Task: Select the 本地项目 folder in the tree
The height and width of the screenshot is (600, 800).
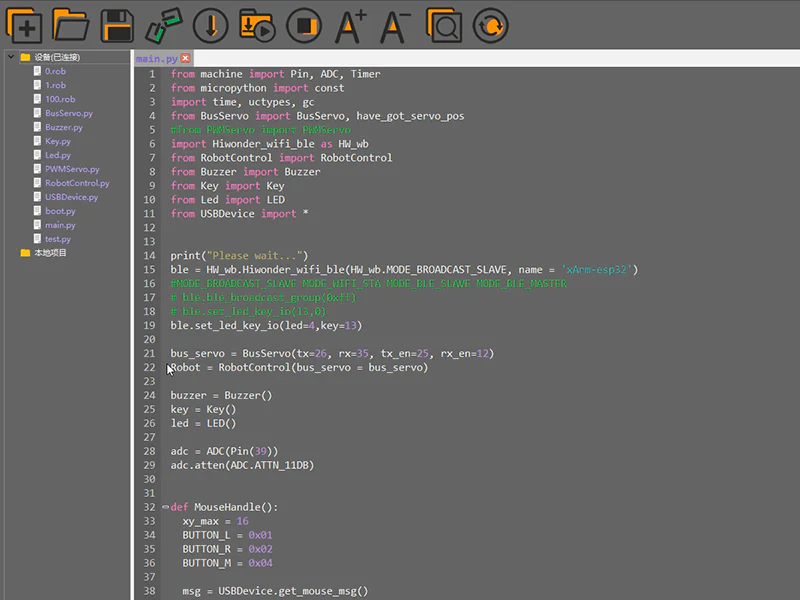Action: tap(50, 253)
